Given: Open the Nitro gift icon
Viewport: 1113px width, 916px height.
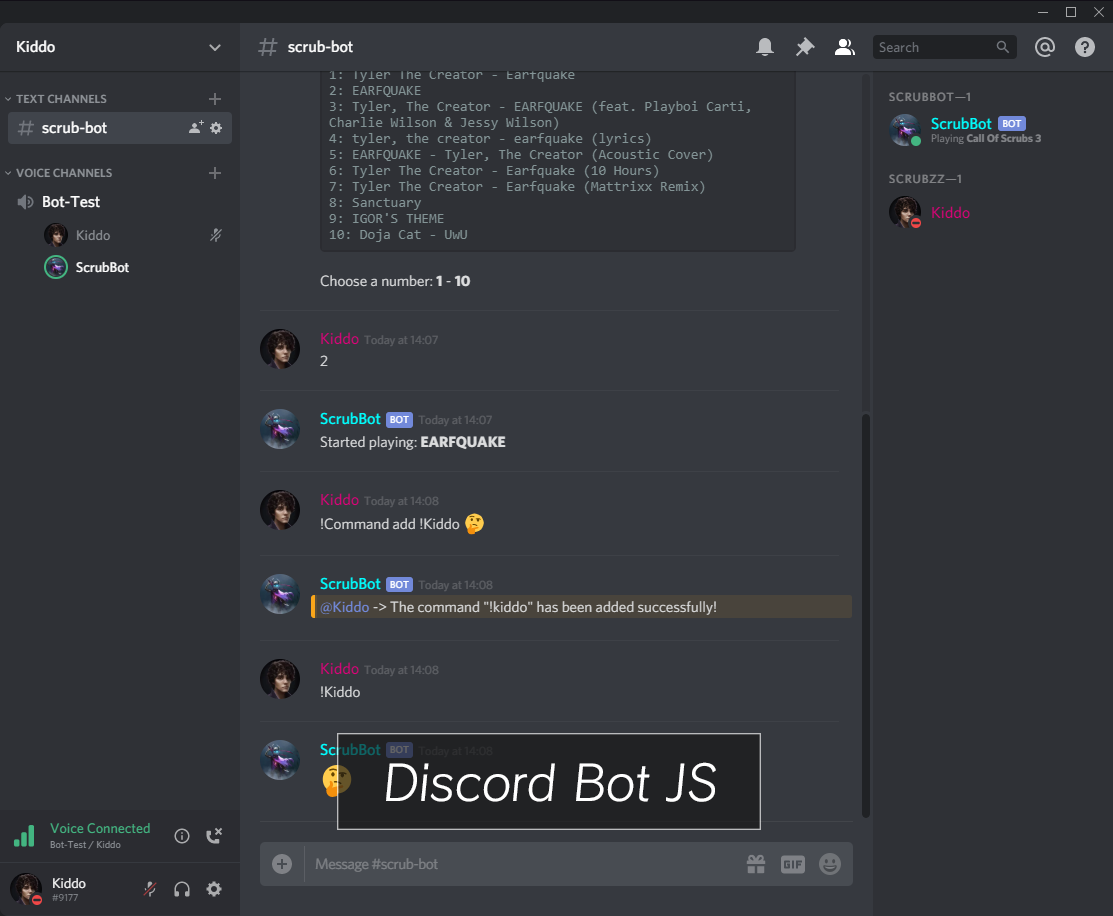Looking at the screenshot, I should [756, 864].
